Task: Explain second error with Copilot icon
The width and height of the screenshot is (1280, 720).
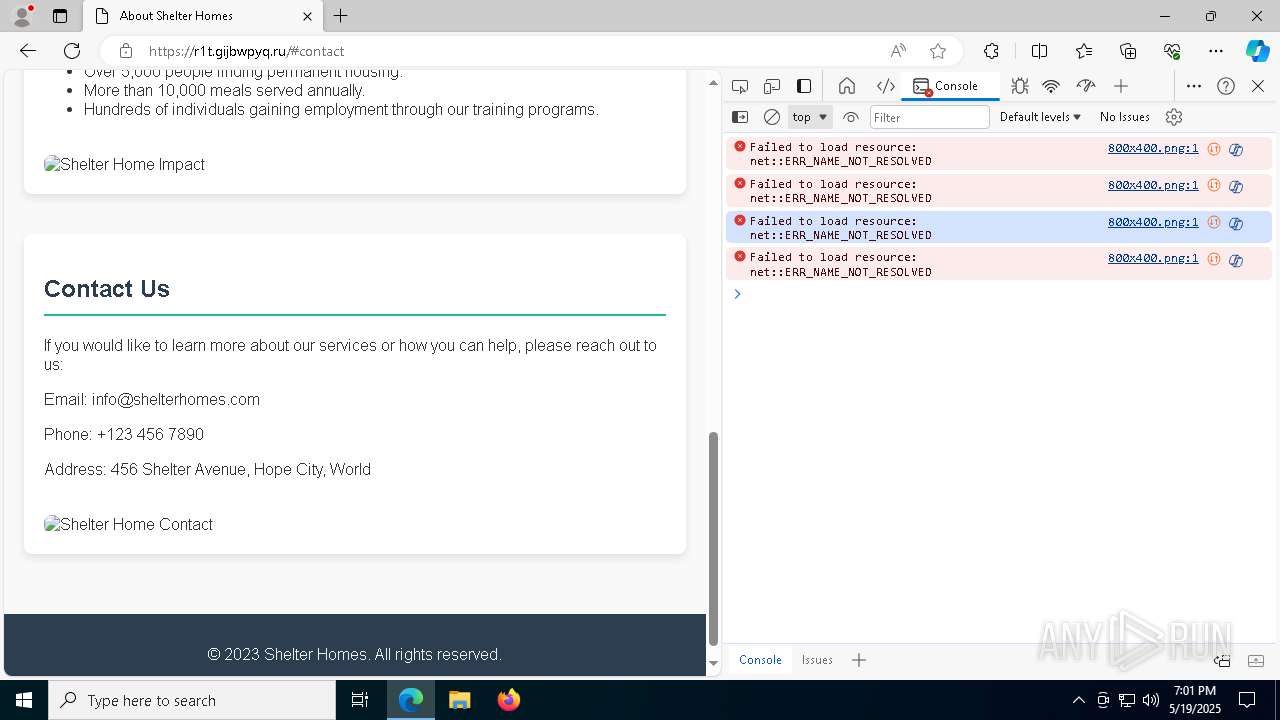Action: coord(1236,186)
